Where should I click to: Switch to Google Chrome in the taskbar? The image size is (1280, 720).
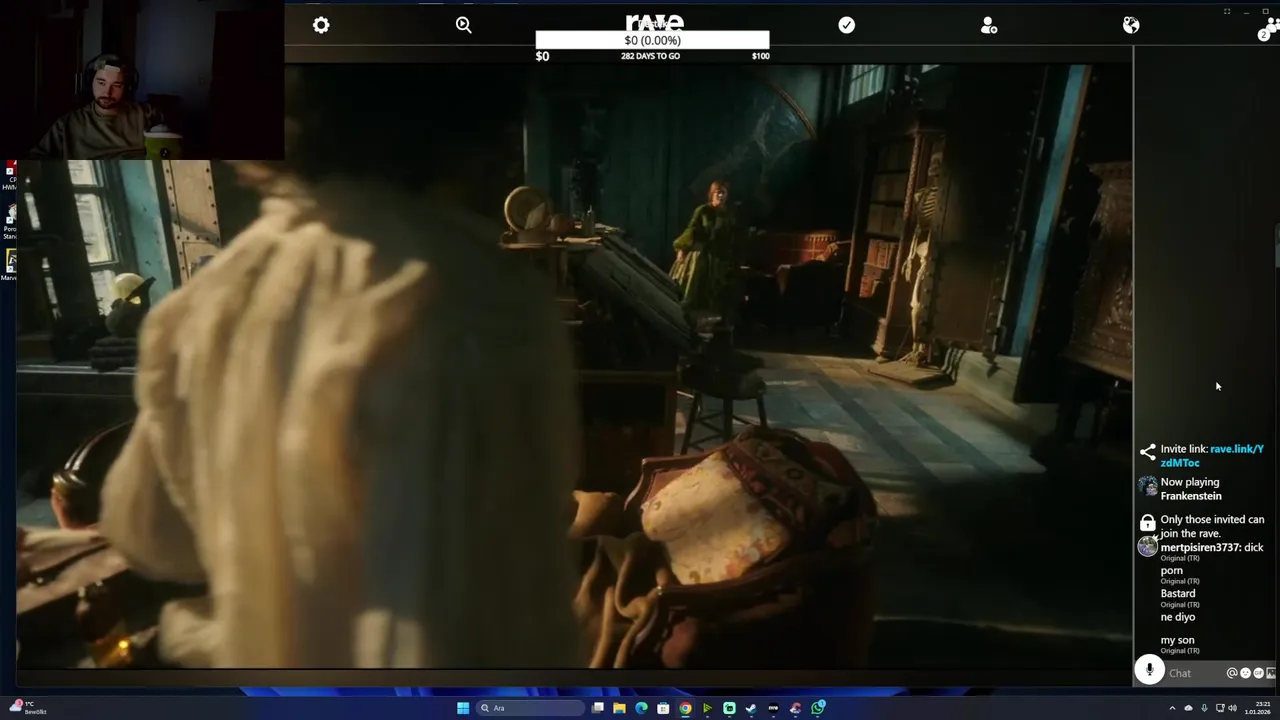(685, 708)
